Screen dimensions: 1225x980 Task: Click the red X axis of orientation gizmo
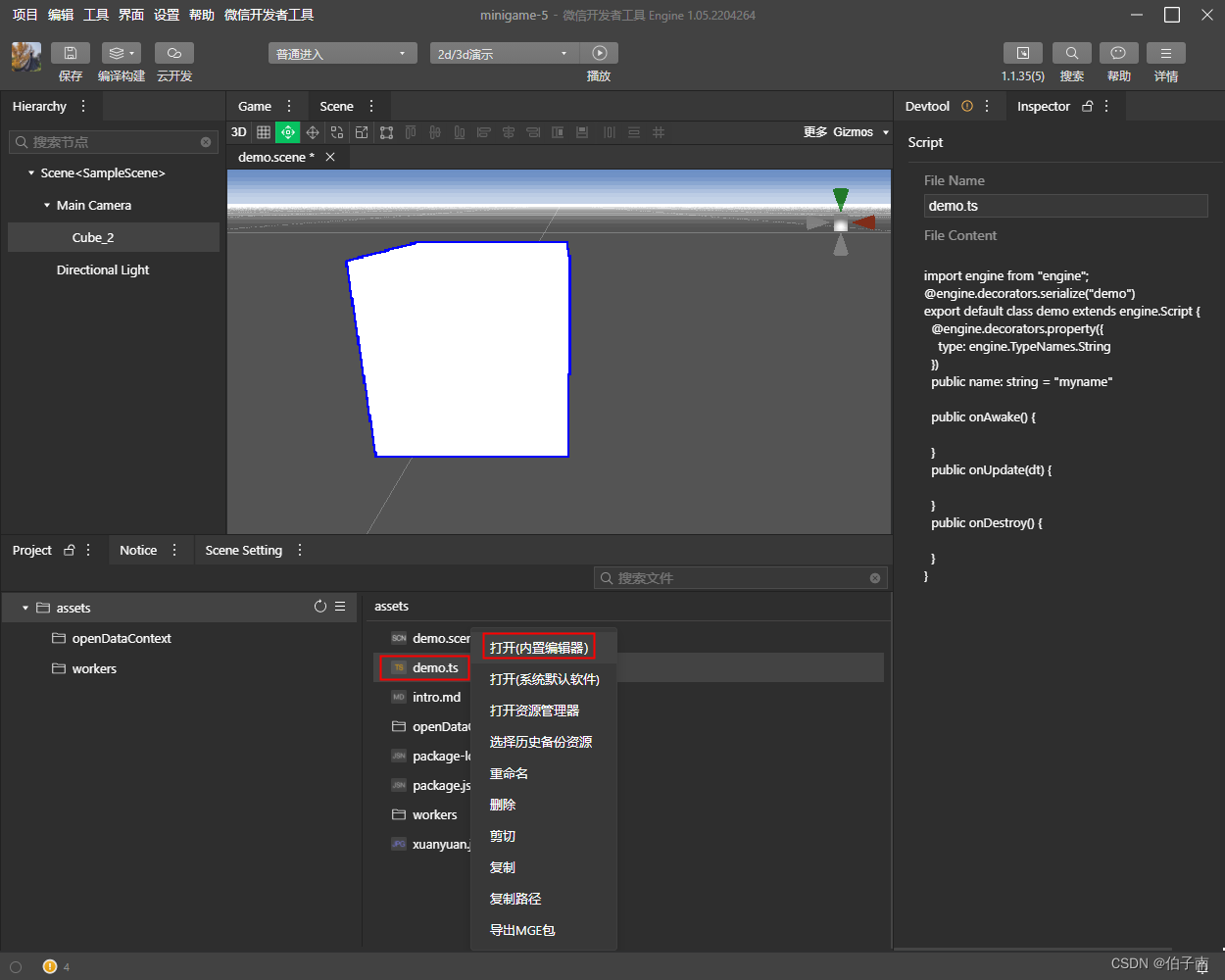tap(864, 223)
